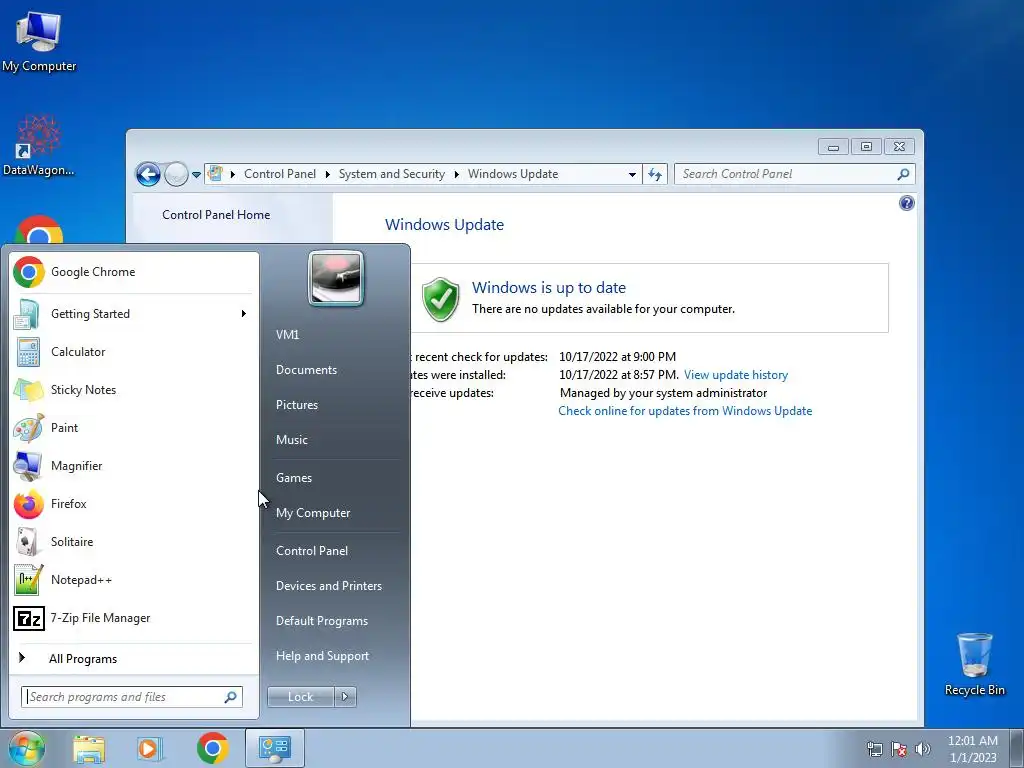Open recent pages dropdown arrow
1024x768 pixels.
[197, 175]
